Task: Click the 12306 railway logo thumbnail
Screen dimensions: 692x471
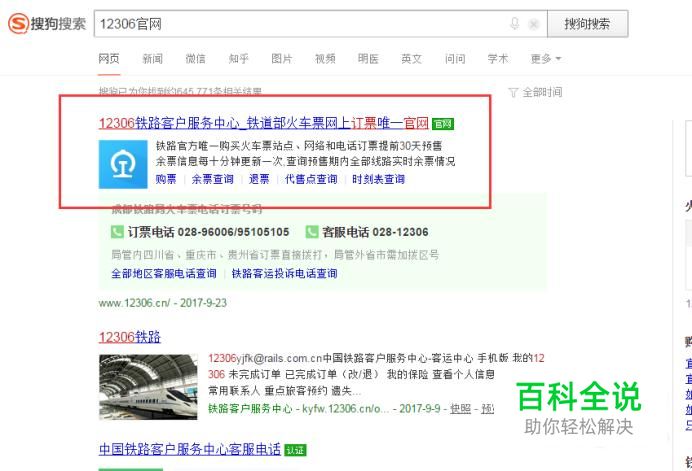Action: pos(123,164)
